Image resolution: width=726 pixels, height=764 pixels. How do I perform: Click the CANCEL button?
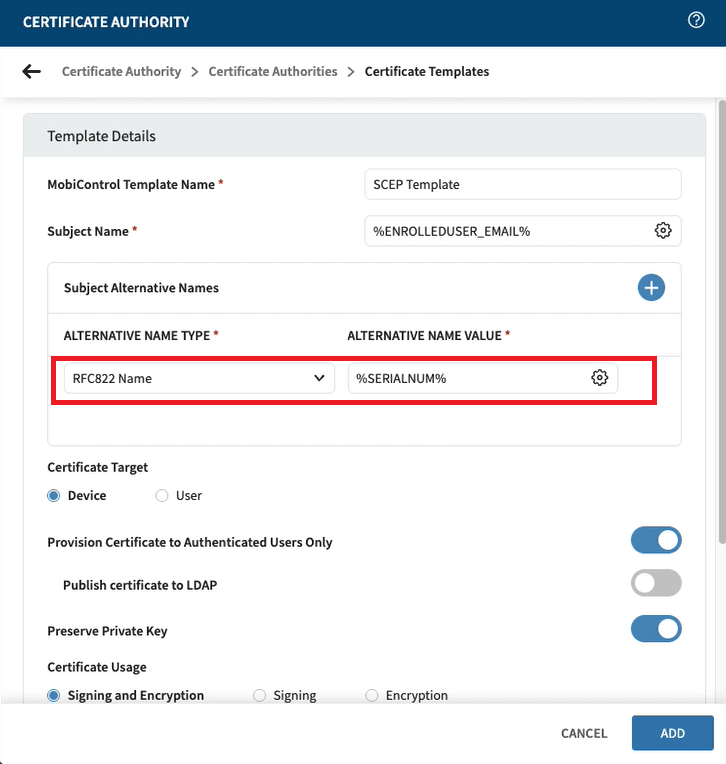coord(584,733)
